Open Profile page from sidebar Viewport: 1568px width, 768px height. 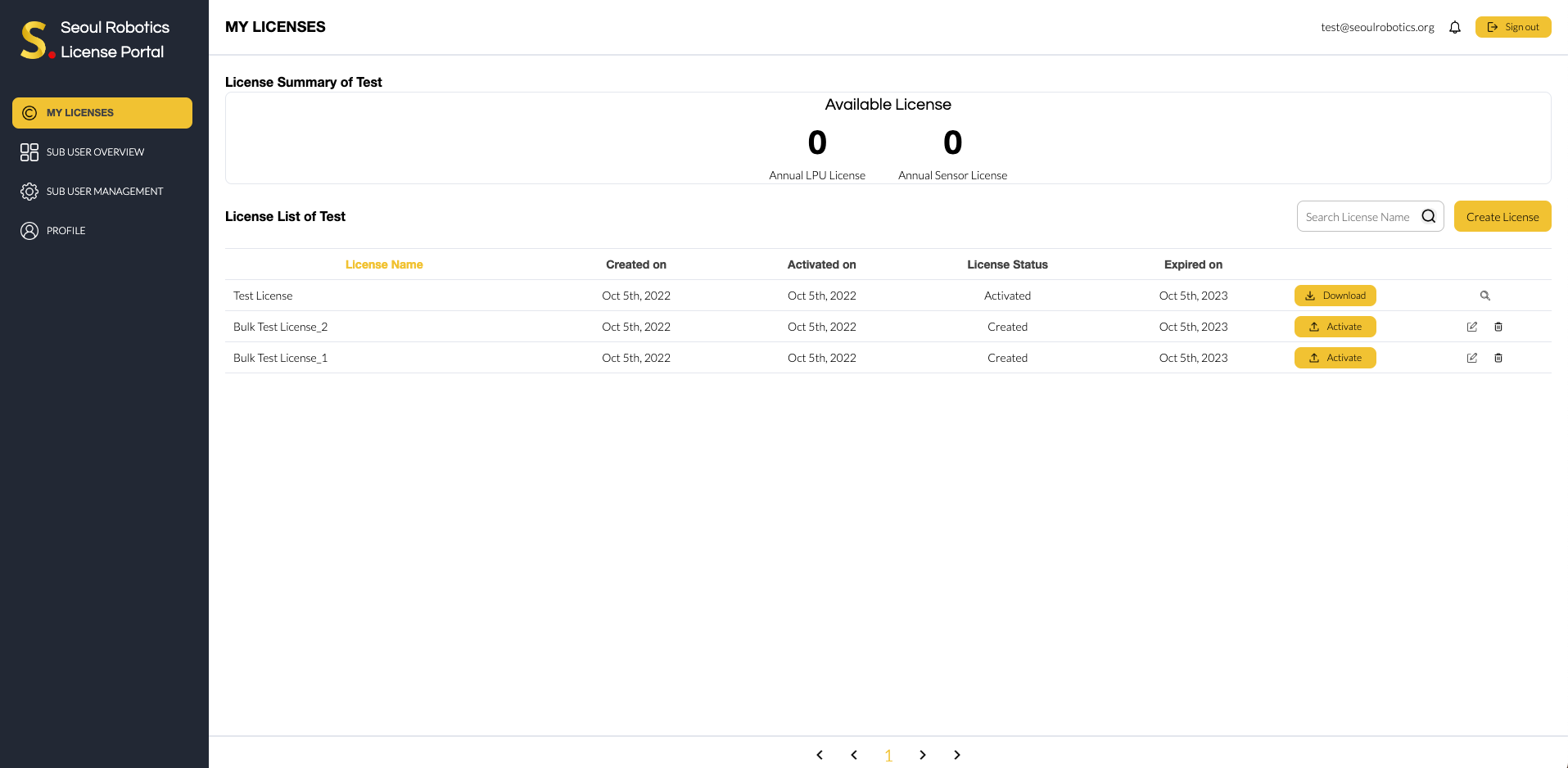(66, 231)
